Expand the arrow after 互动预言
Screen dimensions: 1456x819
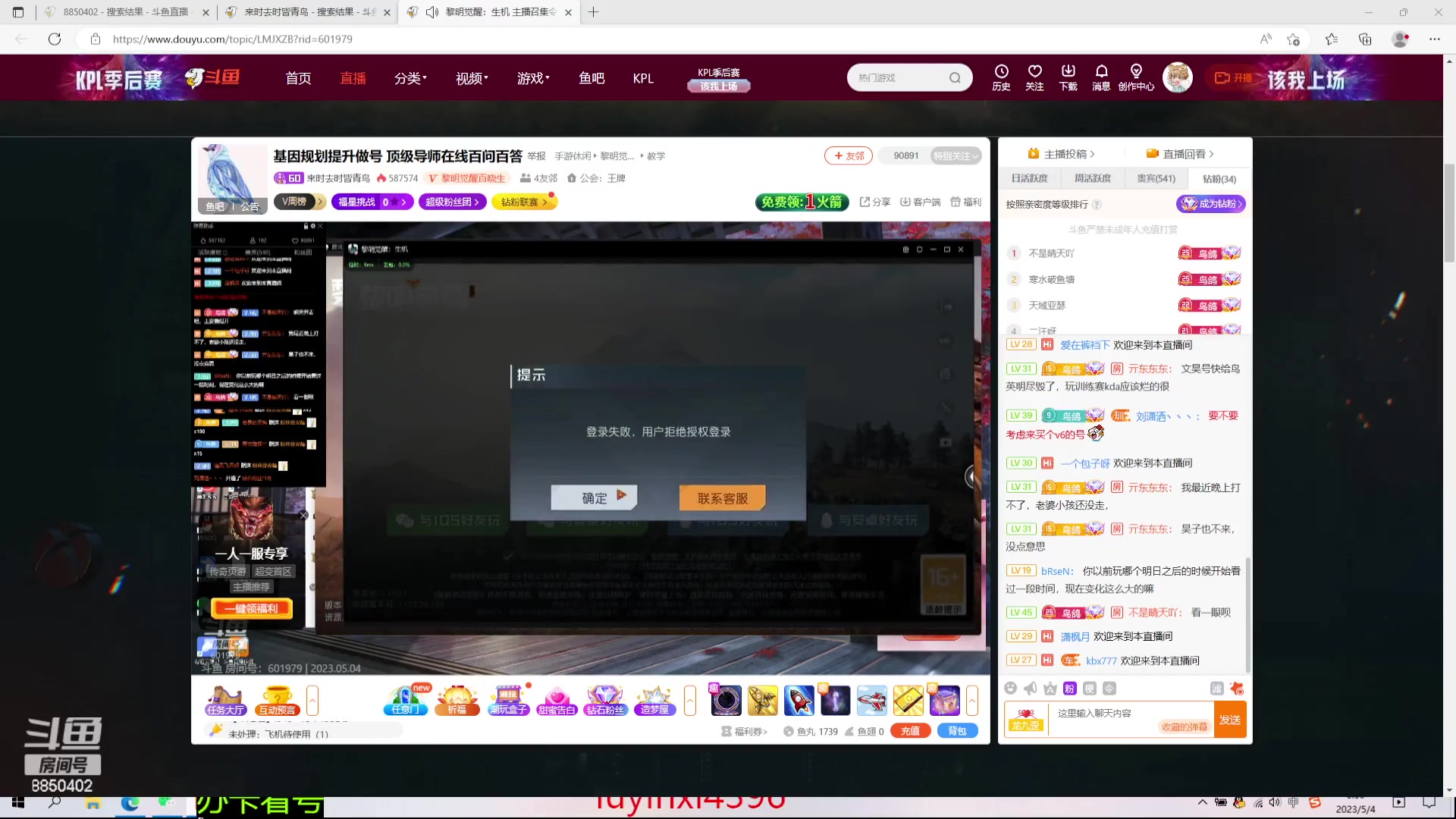point(312,700)
